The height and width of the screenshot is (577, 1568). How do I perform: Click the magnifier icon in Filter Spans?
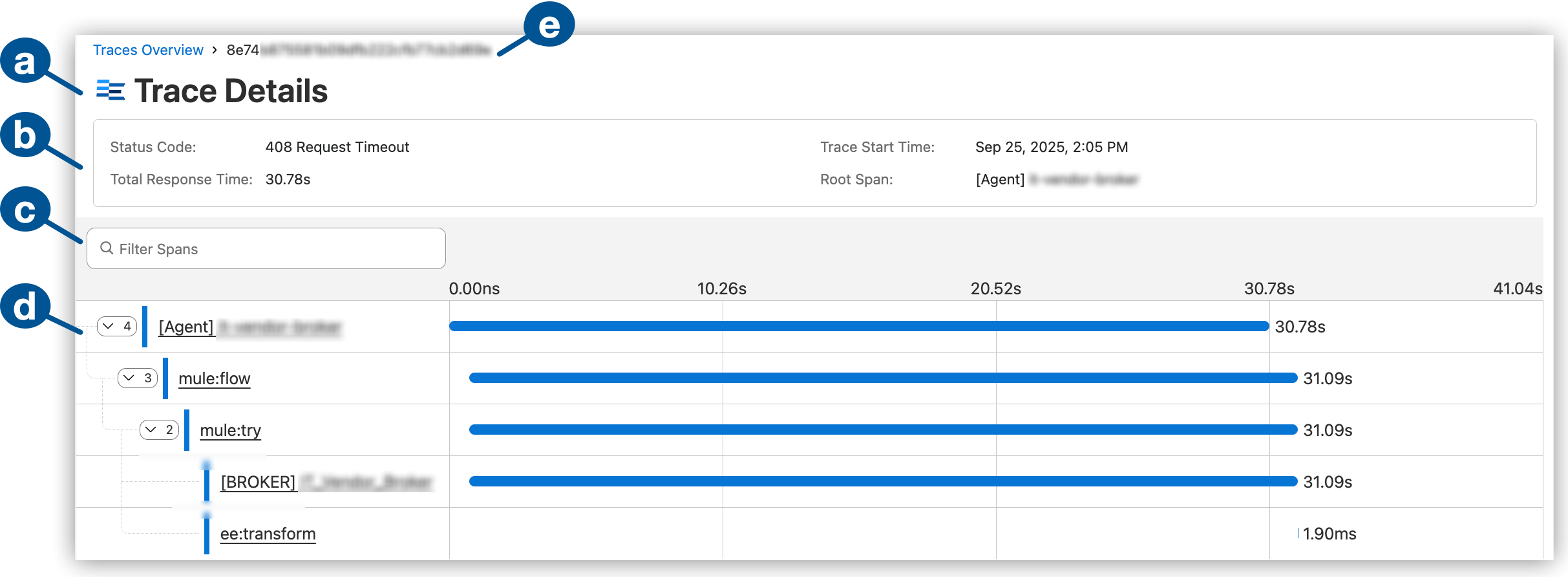pos(107,248)
